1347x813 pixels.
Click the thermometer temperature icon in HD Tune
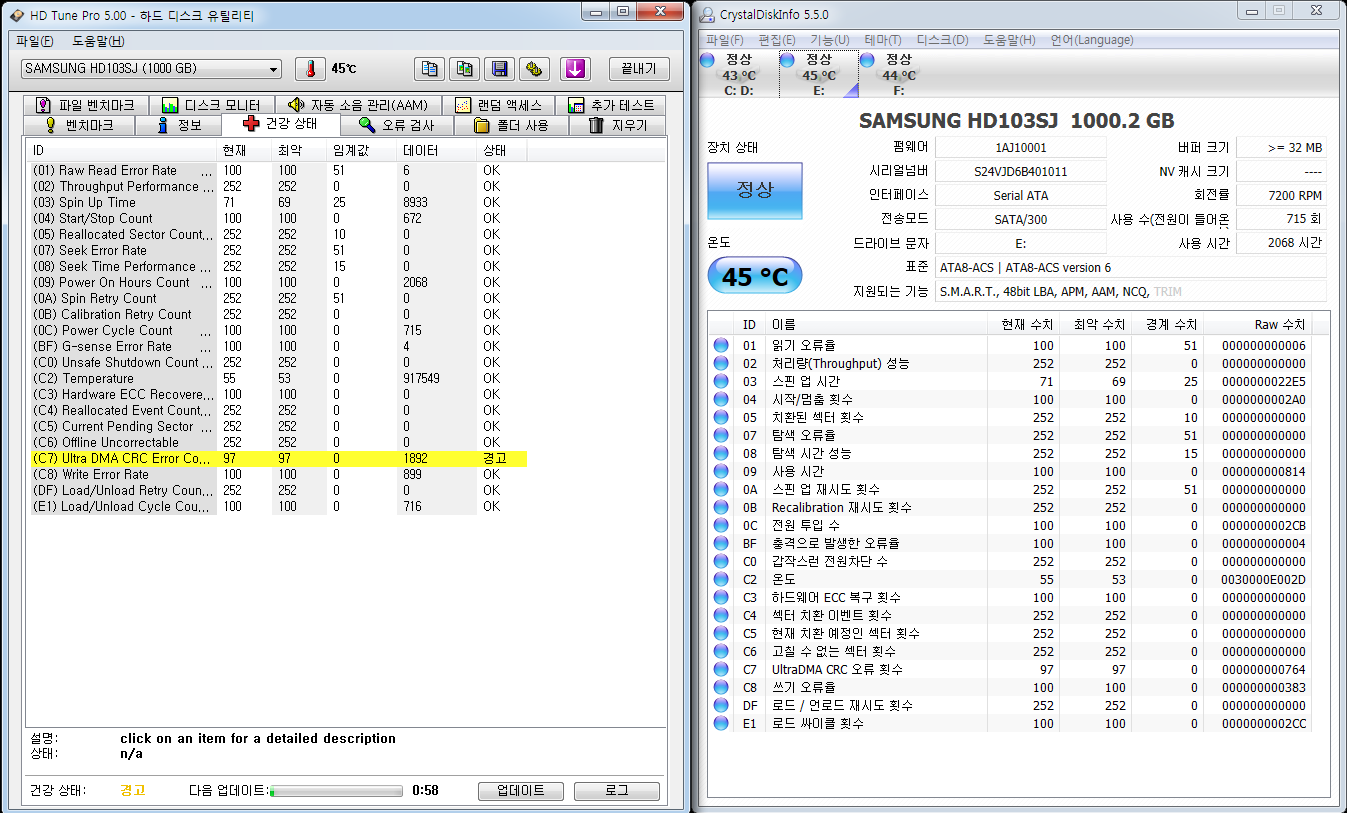[310, 69]
